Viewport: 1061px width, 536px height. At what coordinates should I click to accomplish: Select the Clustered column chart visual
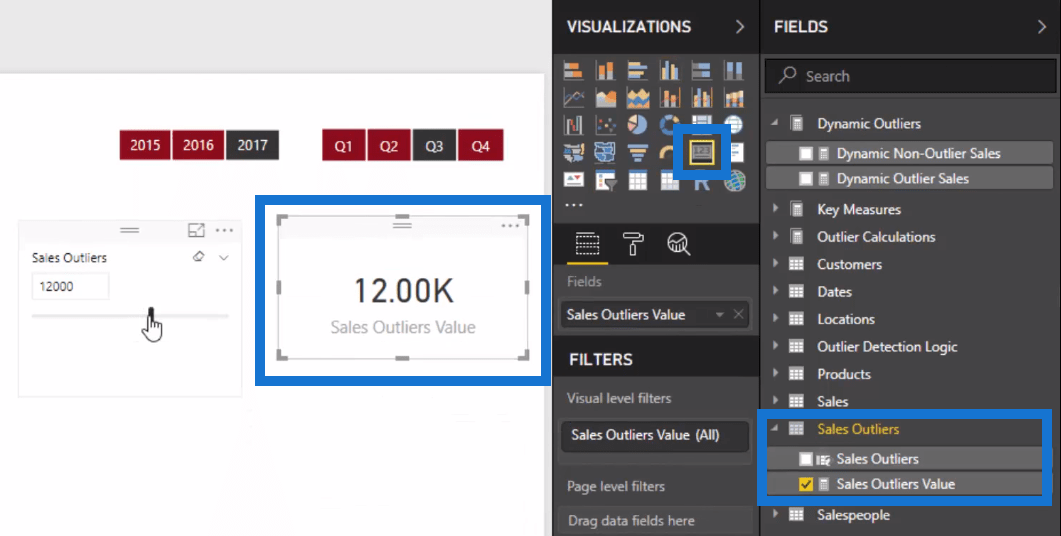[x=669, y=70]
